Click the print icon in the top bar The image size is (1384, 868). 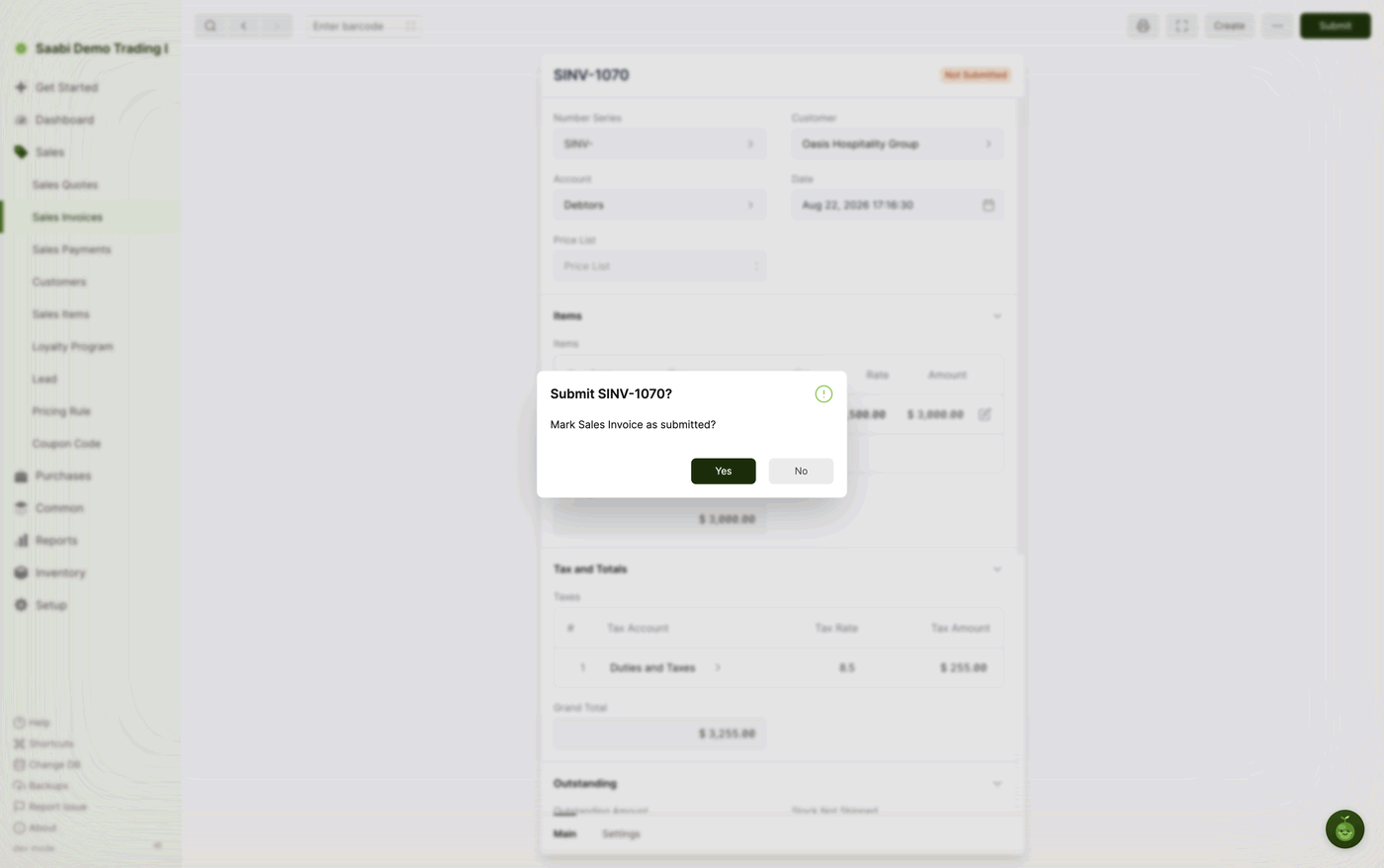tap(1143, 26)
